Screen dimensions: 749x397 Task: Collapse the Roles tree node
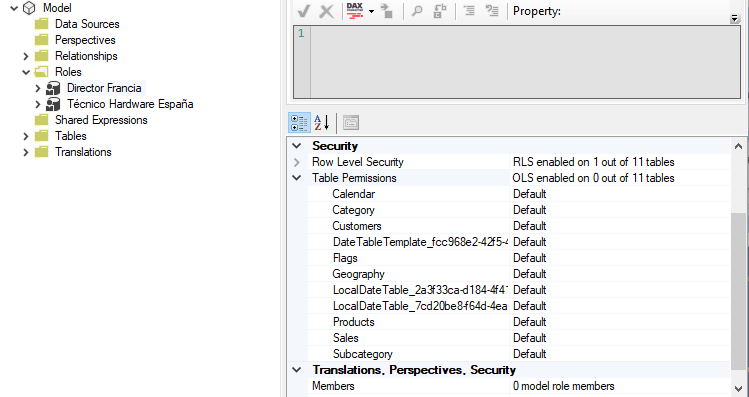26,72
